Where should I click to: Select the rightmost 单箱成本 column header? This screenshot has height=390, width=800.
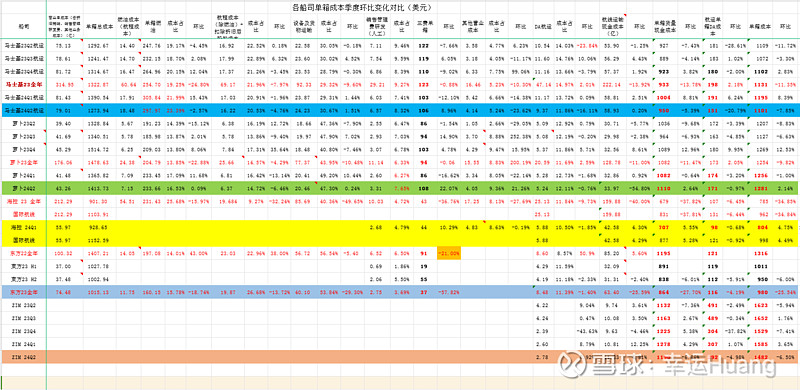click(x=758, y=25)
